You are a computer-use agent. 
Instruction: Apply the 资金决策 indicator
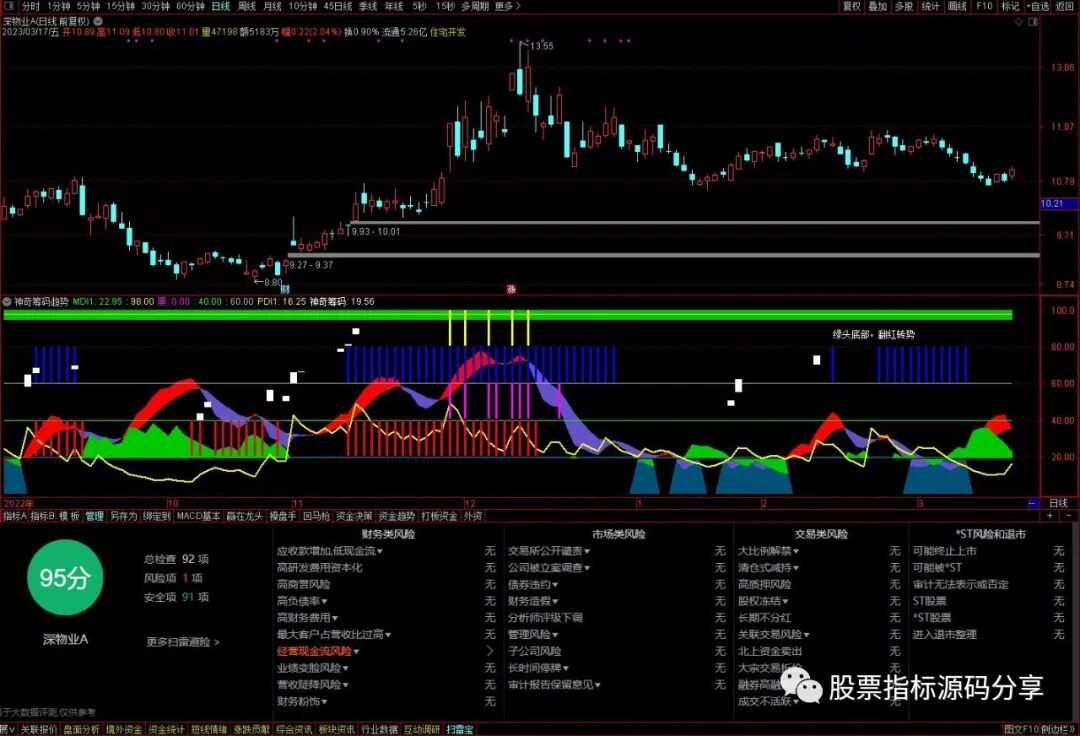(x=354, y=516)
